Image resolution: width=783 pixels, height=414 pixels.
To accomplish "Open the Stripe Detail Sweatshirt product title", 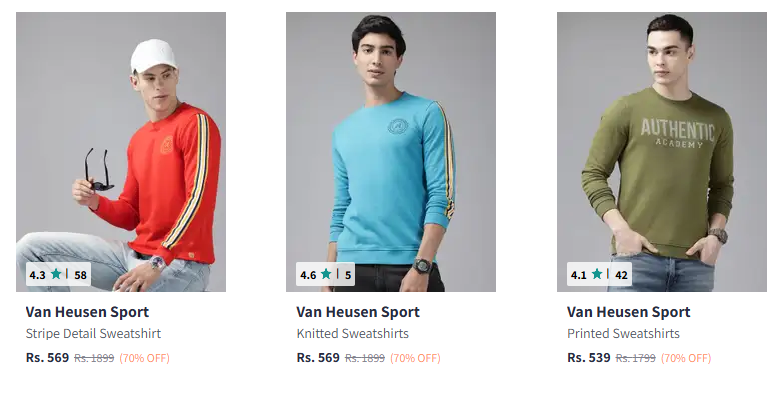I will [x=93, y=334].
